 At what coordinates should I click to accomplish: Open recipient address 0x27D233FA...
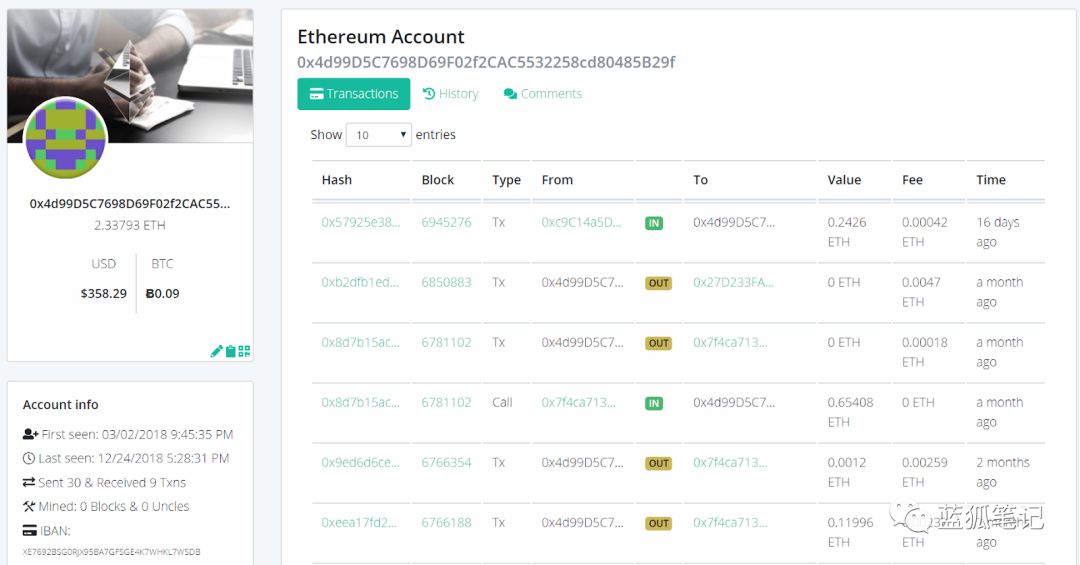[733, 282]
